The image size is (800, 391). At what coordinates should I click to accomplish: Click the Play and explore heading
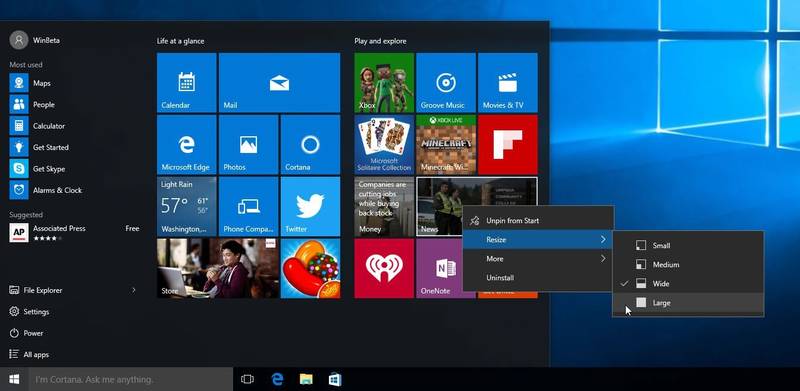(x=381, y=41)
